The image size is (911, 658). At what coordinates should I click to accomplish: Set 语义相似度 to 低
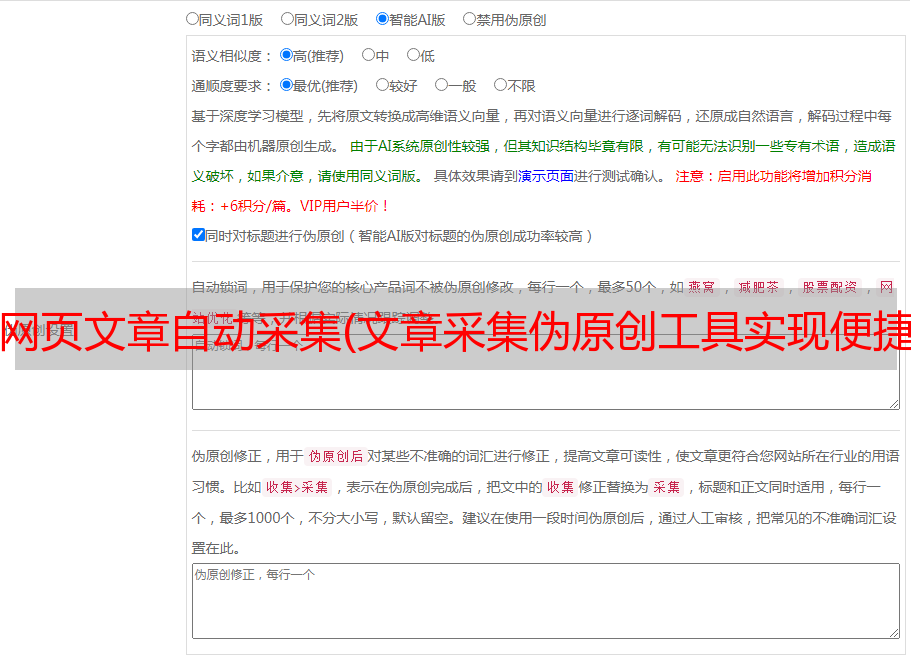click(x=413, y=55)
